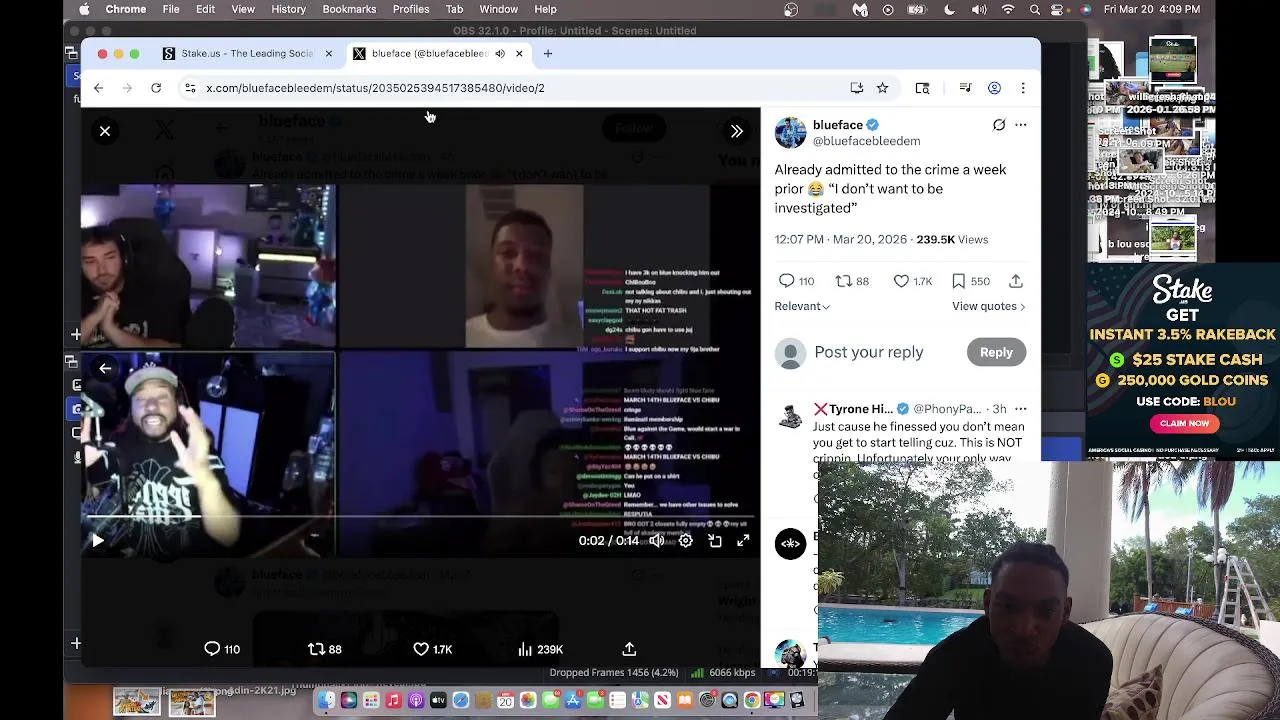Open volume control in menu bar
Screen dimensions: 1280x720
(x=979, y=9)
